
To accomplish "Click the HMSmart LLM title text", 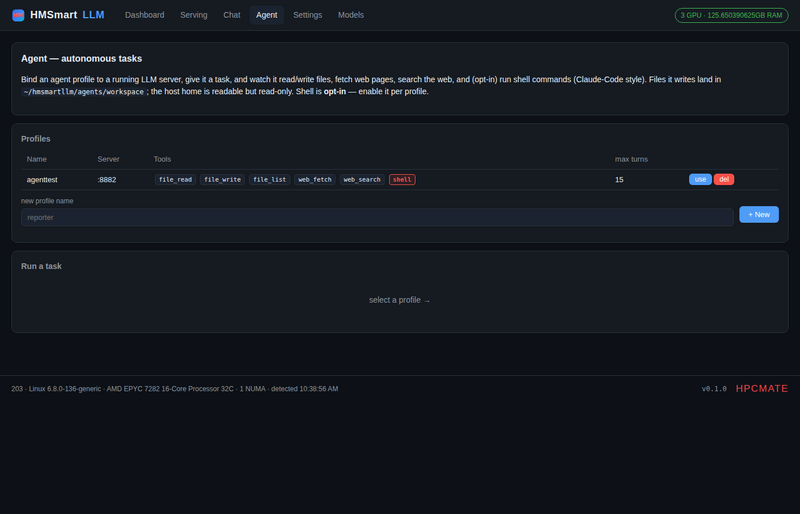I will click(67, 15).
